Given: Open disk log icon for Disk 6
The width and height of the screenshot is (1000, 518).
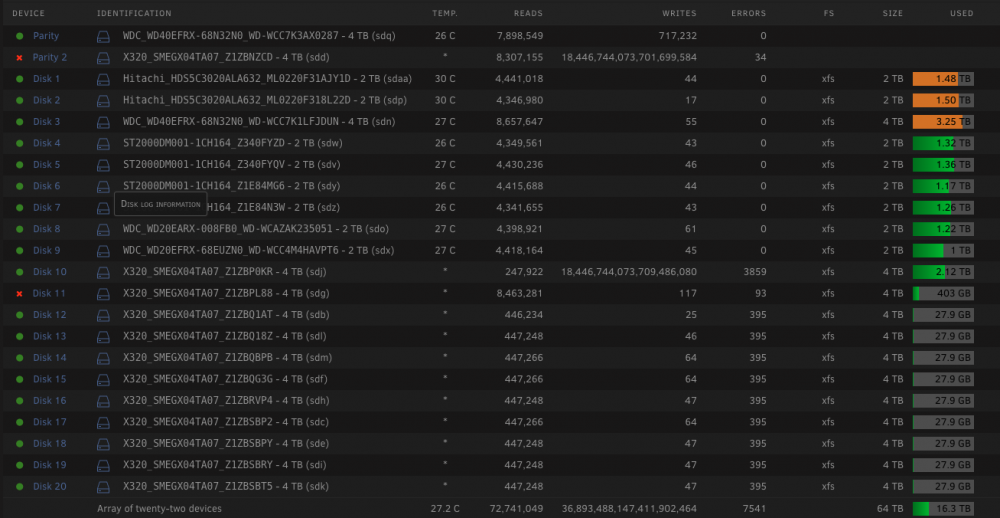Looking at the screenshot, I should (103, 186).
